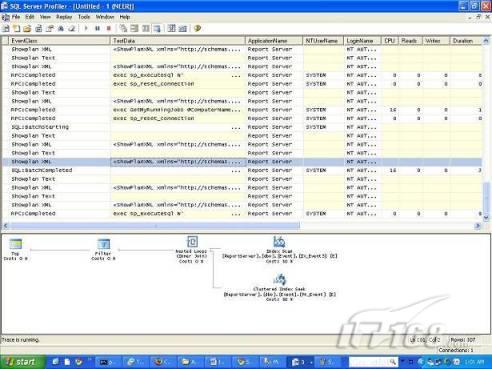This screenshot has height=369, width=492.
Task: Open the Replay menu
Action: (64, 17)
